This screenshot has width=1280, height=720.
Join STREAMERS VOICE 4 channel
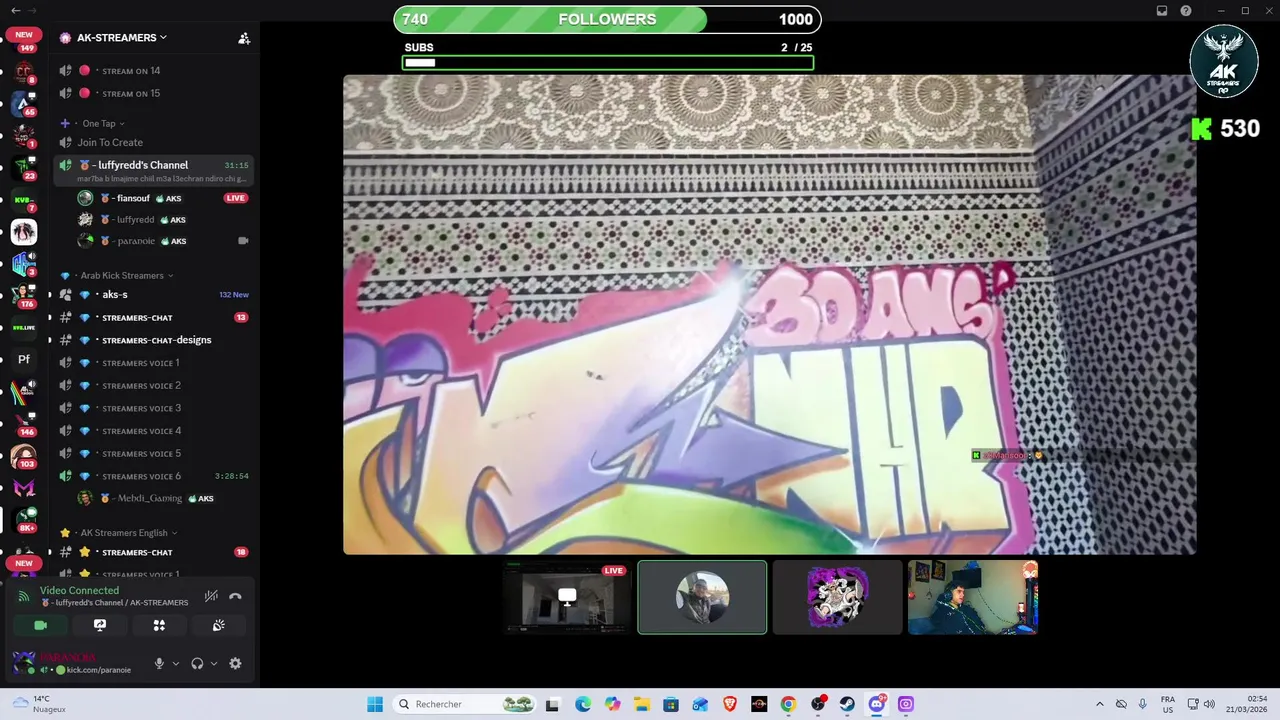point(154,431)
